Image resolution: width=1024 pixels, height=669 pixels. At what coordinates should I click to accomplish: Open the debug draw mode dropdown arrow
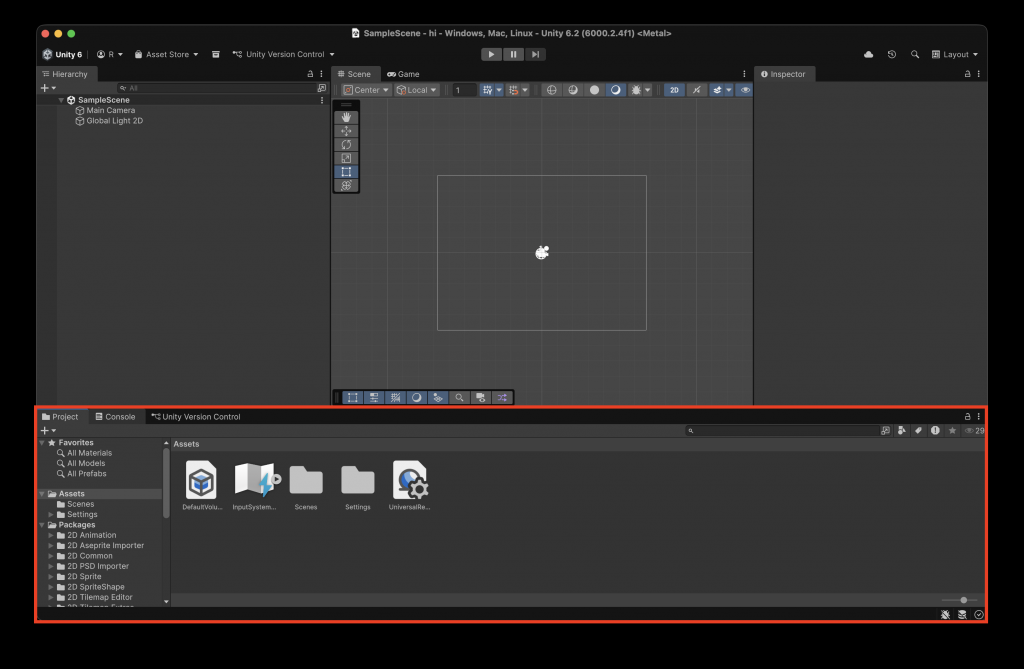point(648,90)
